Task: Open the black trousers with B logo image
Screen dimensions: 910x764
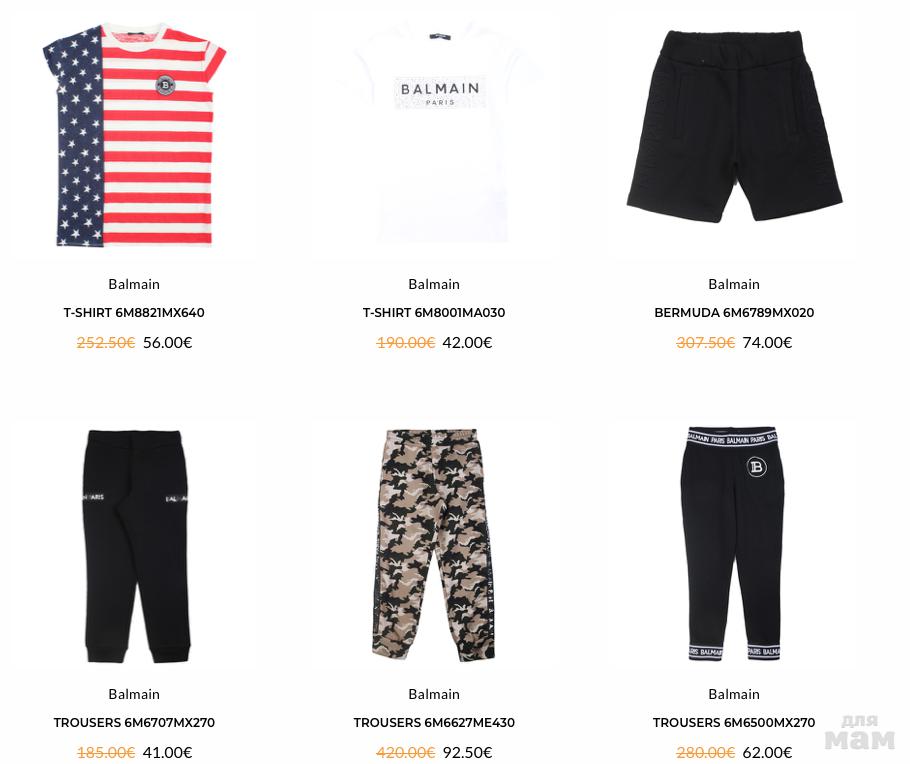Action: coord(734,545)
